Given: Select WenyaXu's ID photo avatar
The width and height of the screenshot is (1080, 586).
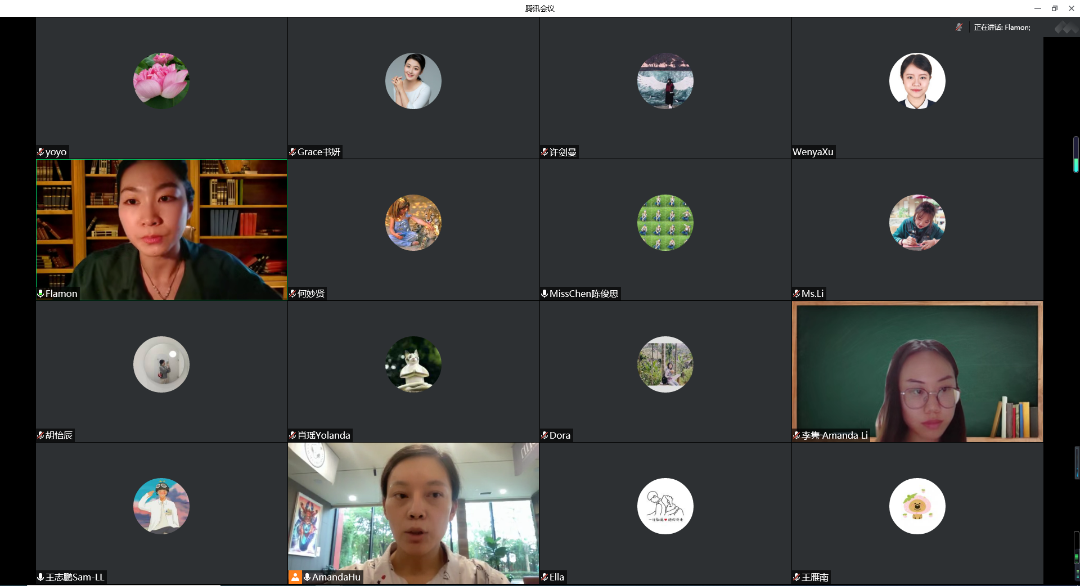Looking at the screenshot, I should 917,81.
